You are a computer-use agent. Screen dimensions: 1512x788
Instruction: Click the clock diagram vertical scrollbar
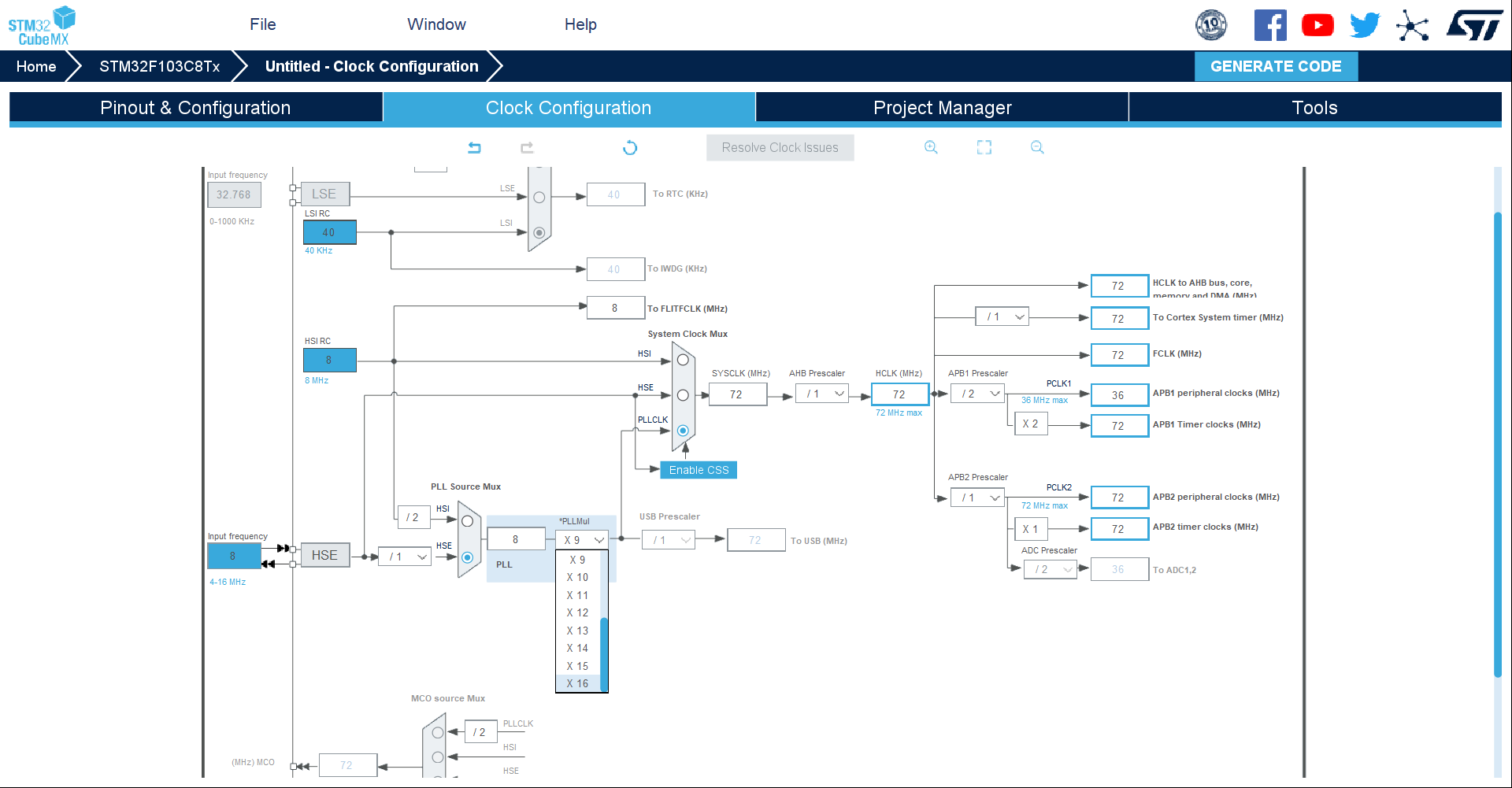(x=1498, y=445)
